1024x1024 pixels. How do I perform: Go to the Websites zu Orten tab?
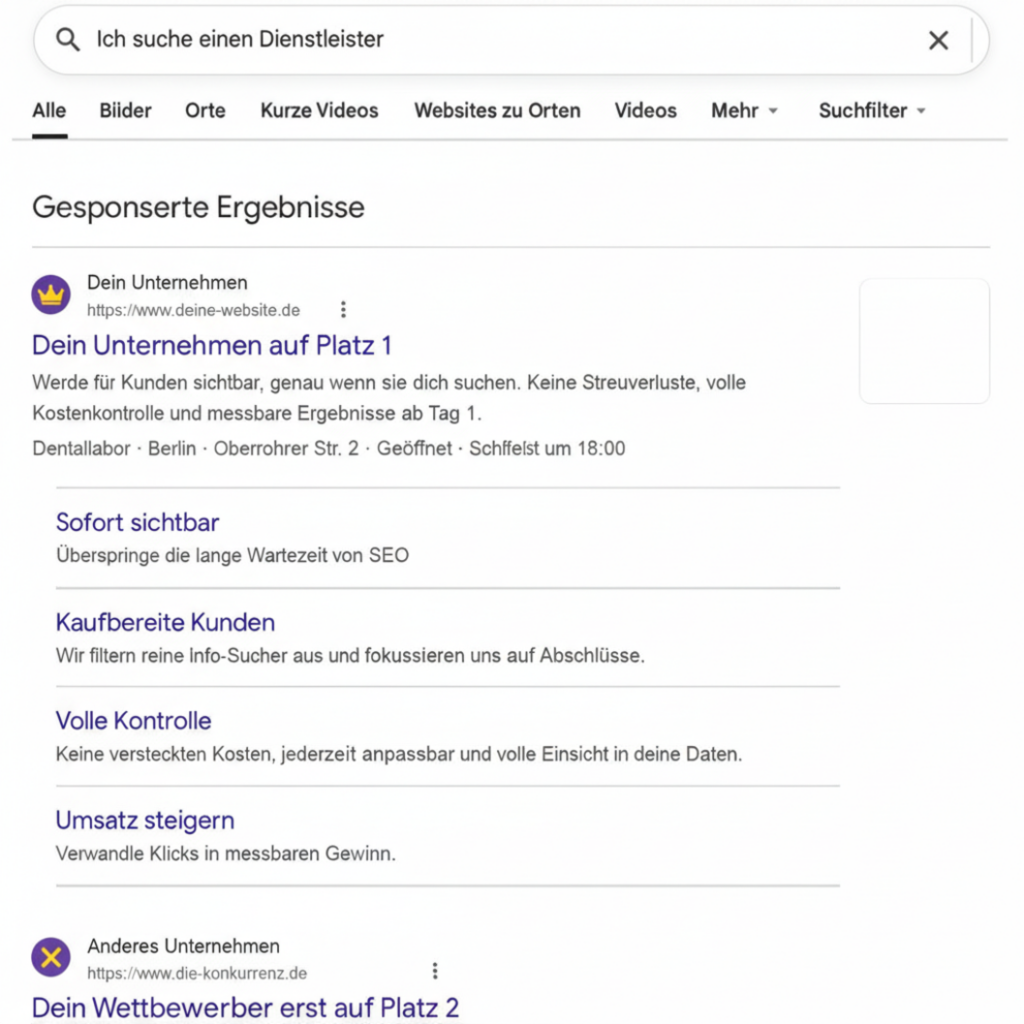tap(497, 111)
